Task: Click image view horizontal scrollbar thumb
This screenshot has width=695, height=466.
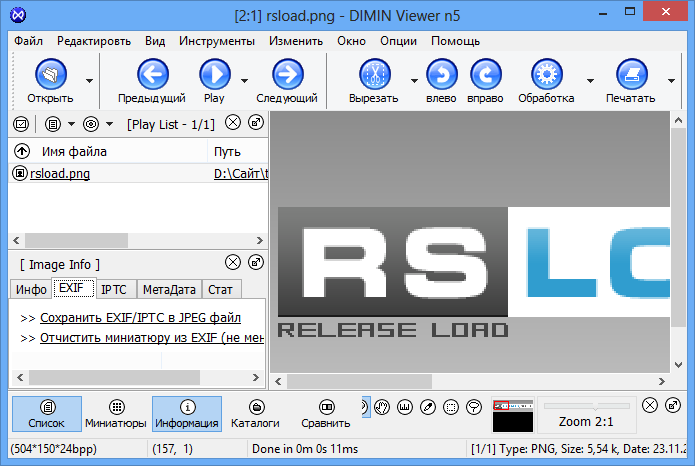Action: click(359, 381)
